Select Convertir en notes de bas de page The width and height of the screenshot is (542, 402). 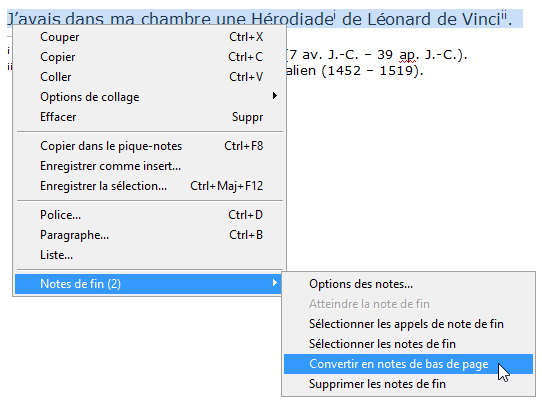(408, 364)
